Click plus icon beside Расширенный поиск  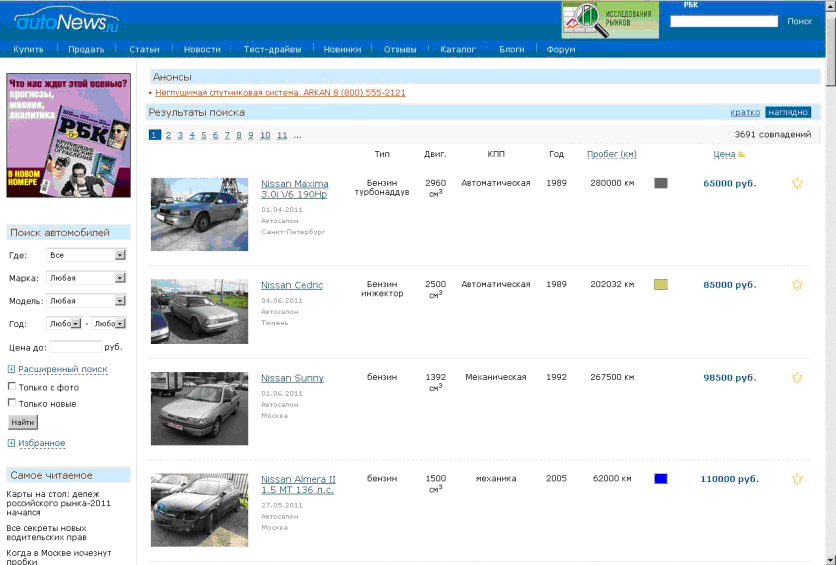pyautogui.click(x=11, y=369)
